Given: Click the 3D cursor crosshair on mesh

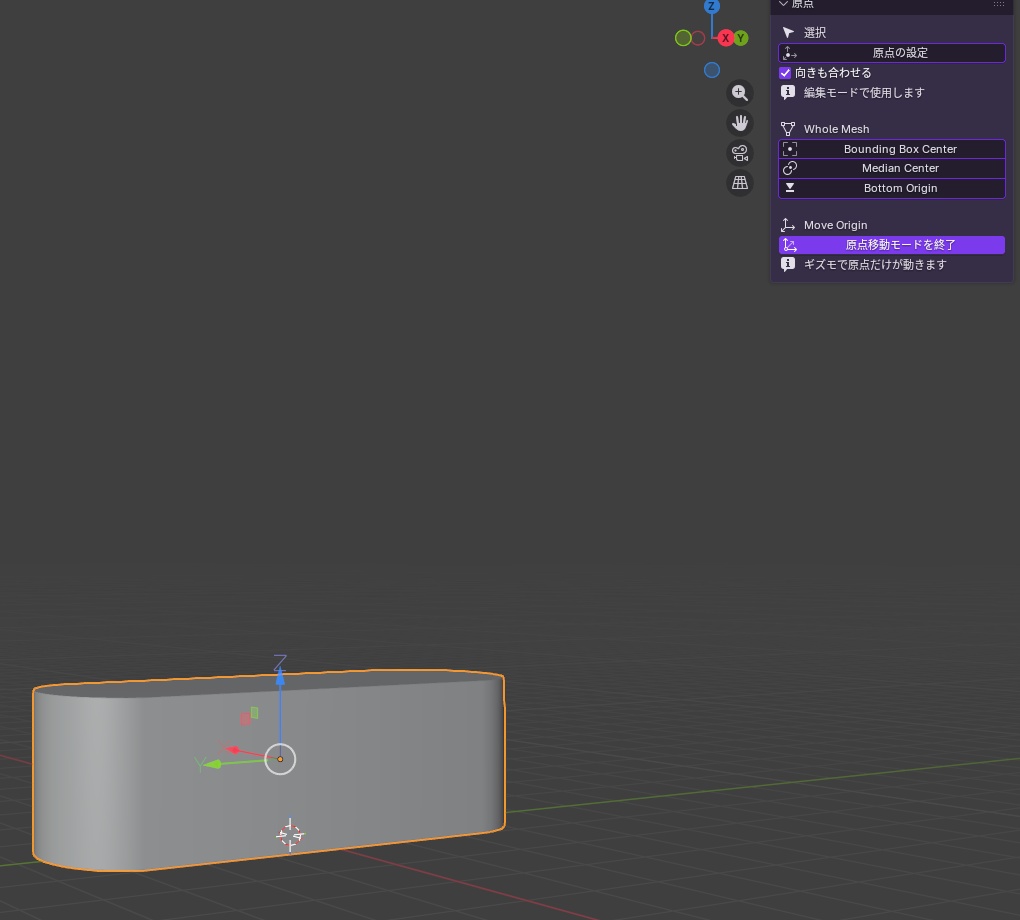Looking at the screenshot, I should [x=290, y=835].
